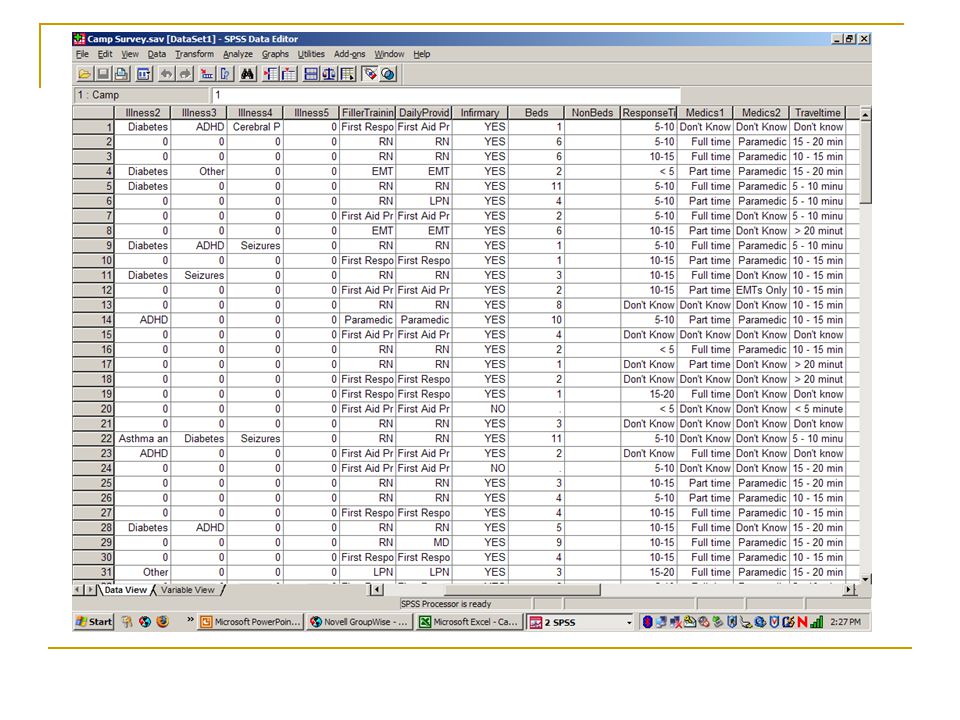Click the sheet tab scroll-right arrow
This screenshot has height=720, width=960.
[90, 590]
